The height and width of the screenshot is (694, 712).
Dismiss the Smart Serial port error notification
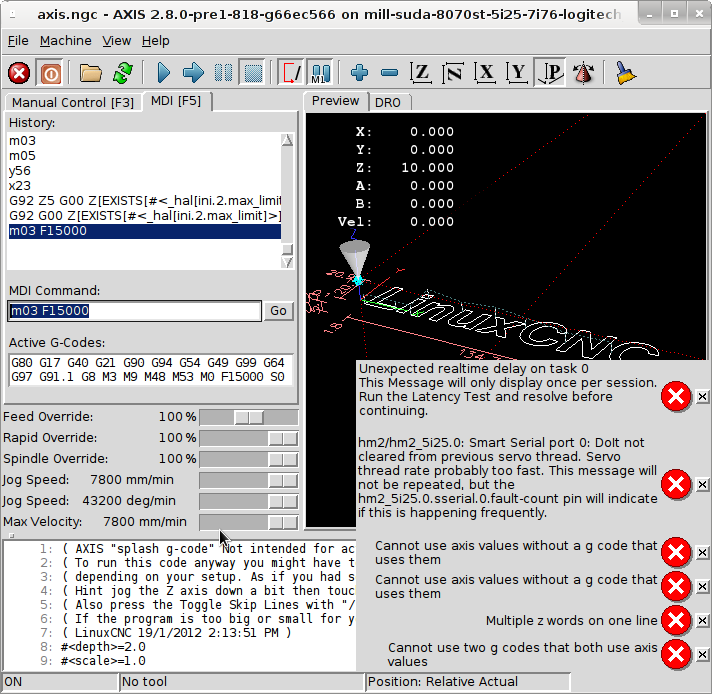pos(702,485)
